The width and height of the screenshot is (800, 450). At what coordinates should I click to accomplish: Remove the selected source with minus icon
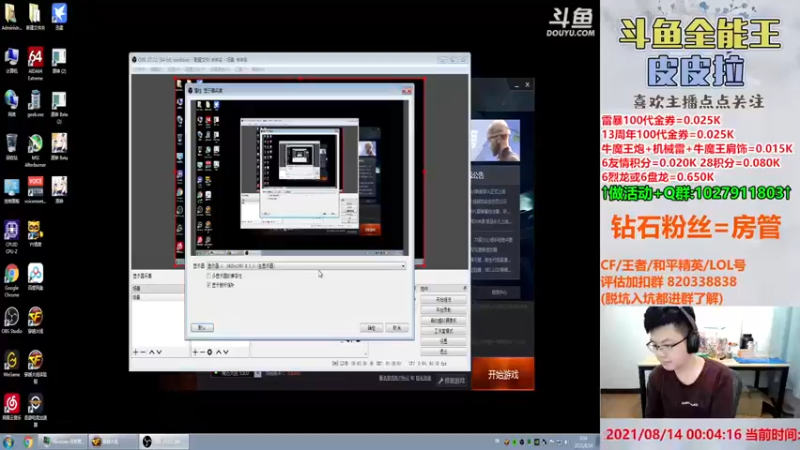click(x=202, y=352)
